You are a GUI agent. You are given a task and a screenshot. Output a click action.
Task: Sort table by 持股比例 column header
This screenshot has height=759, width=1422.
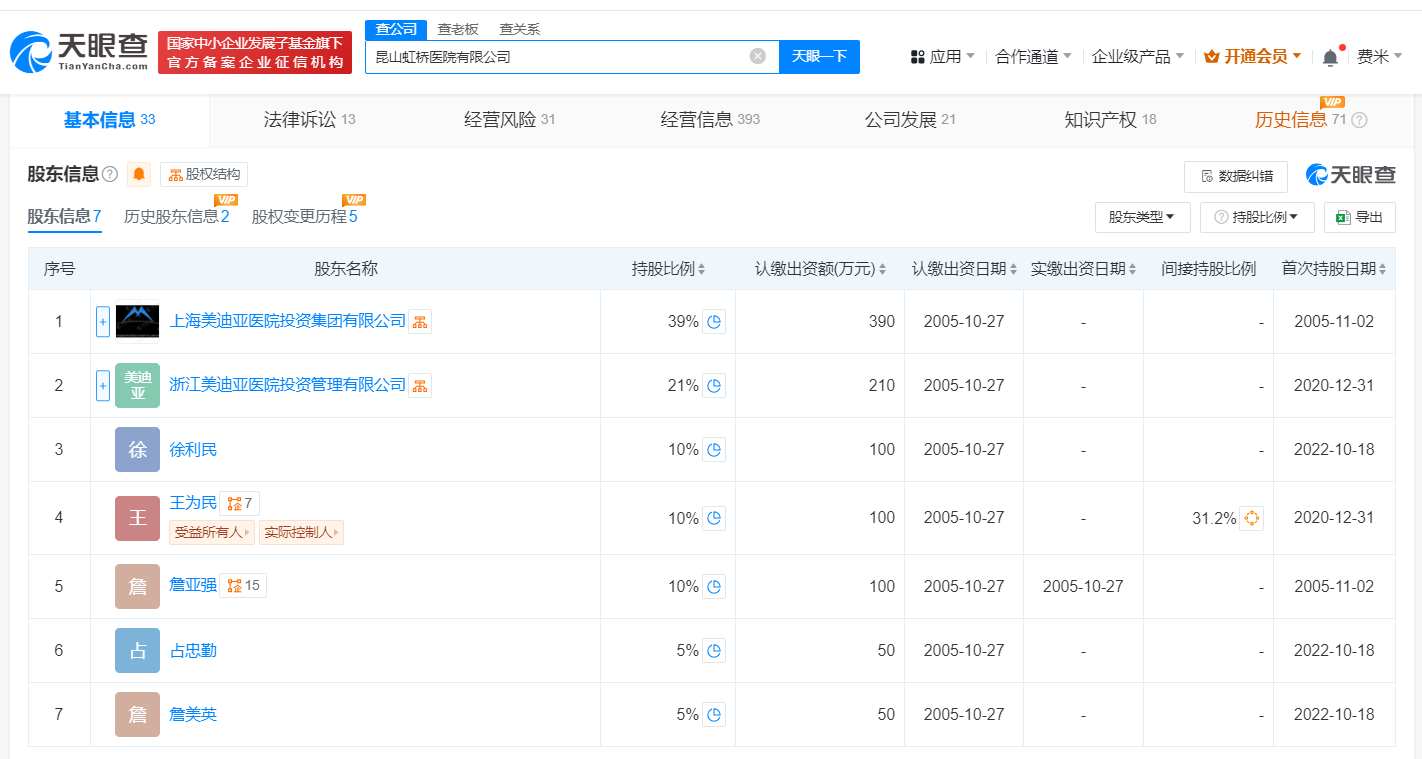pos(668,269)
